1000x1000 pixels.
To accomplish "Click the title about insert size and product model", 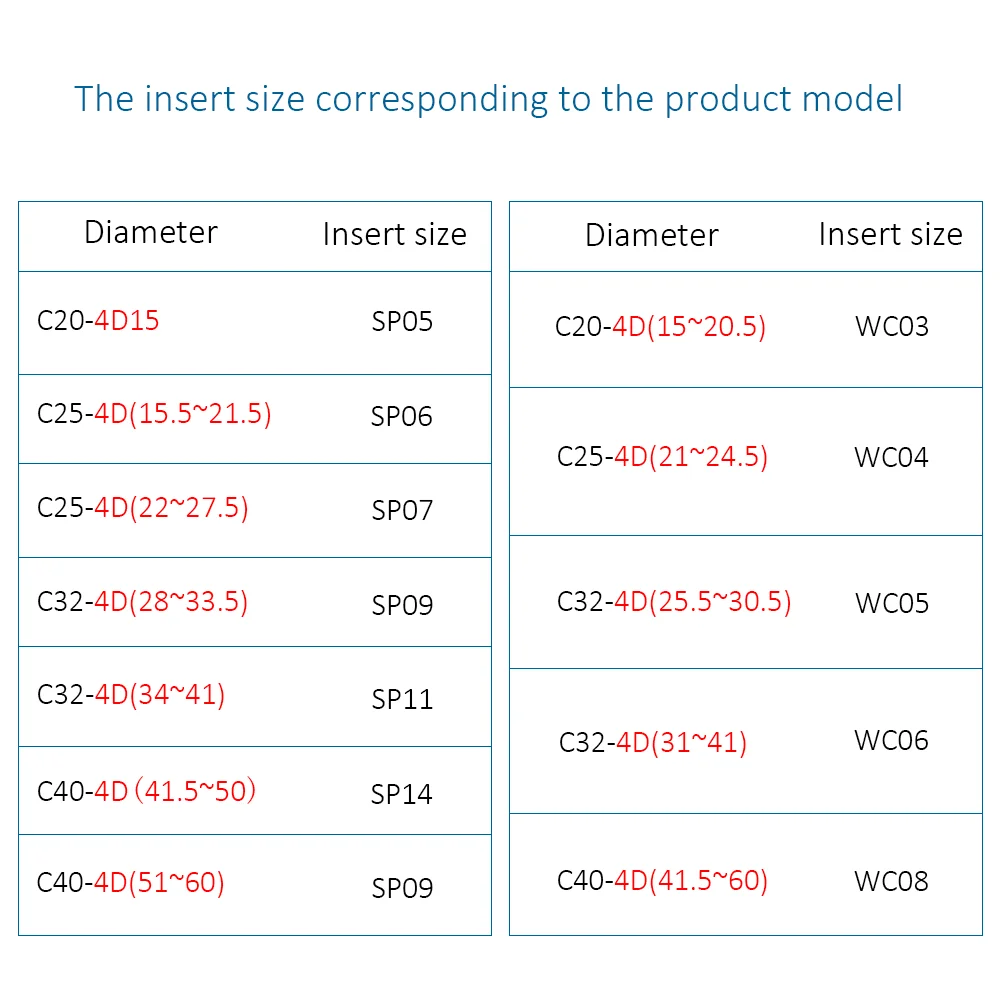I will (488, 99).
